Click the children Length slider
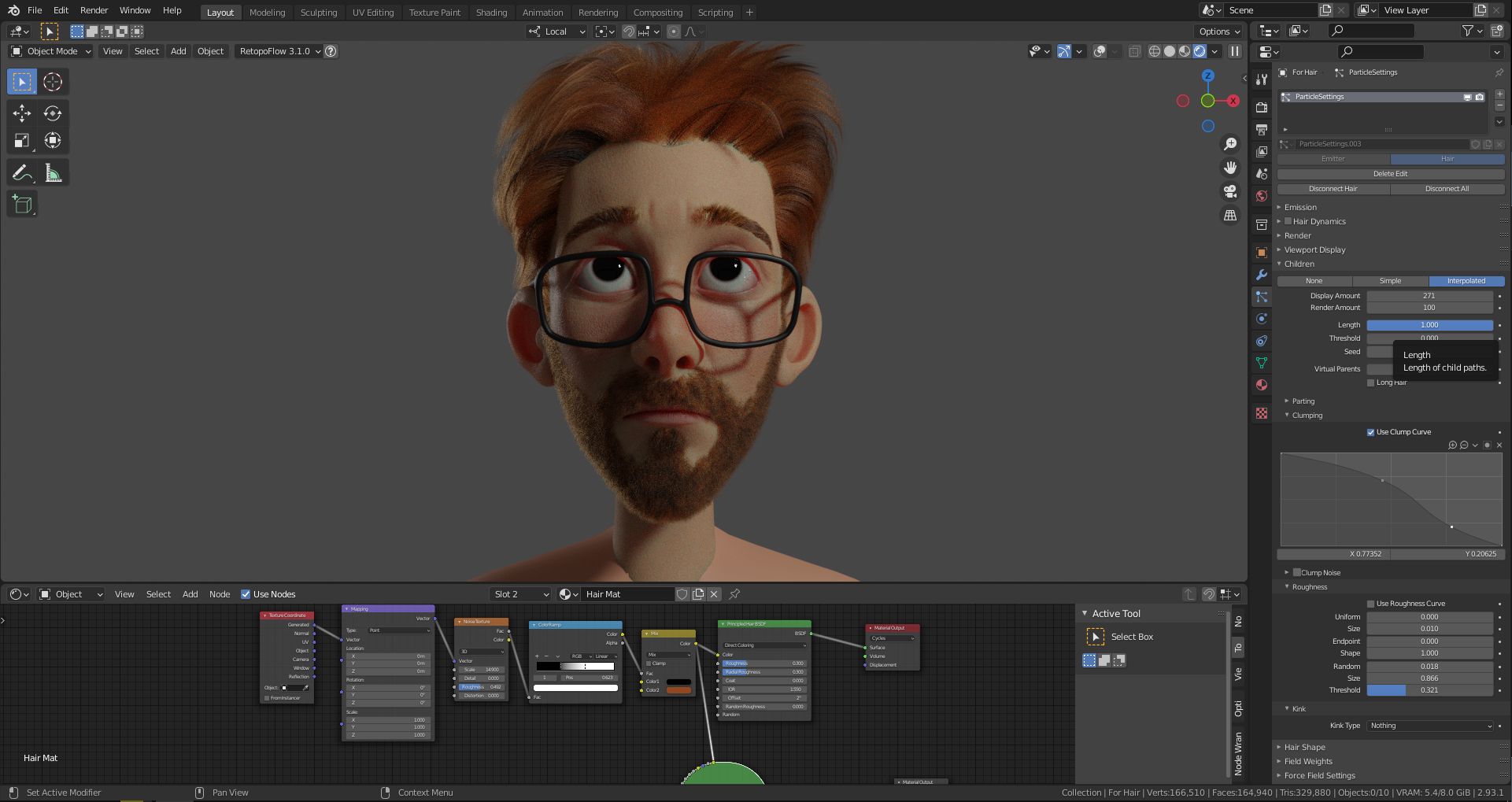Viewport: 1512px width, 802px height. tap(1429, 325)
